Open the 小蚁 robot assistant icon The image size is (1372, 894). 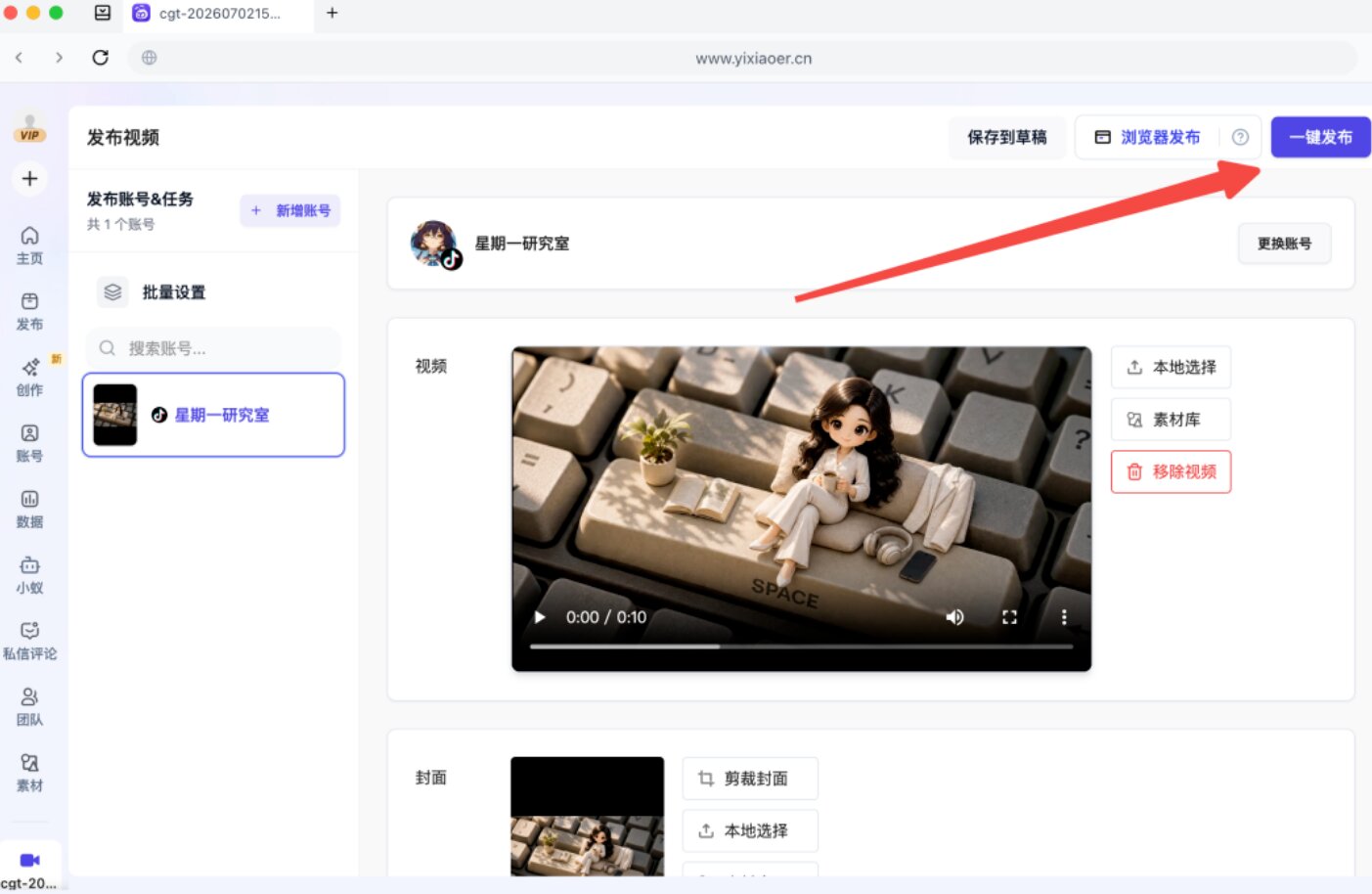29,574
